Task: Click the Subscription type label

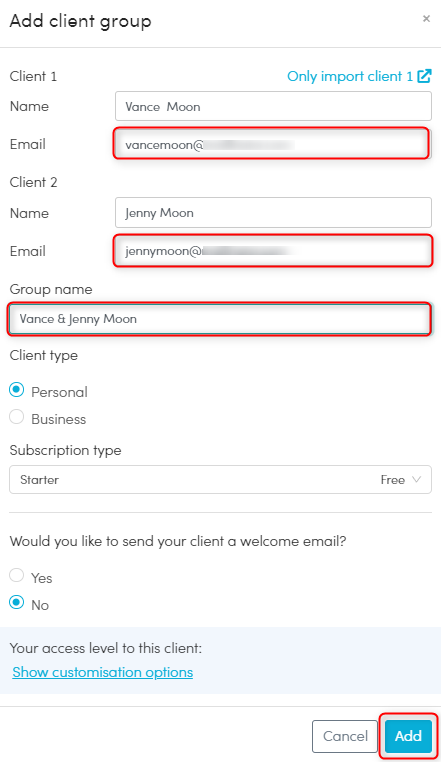Action: pos(66,450)
